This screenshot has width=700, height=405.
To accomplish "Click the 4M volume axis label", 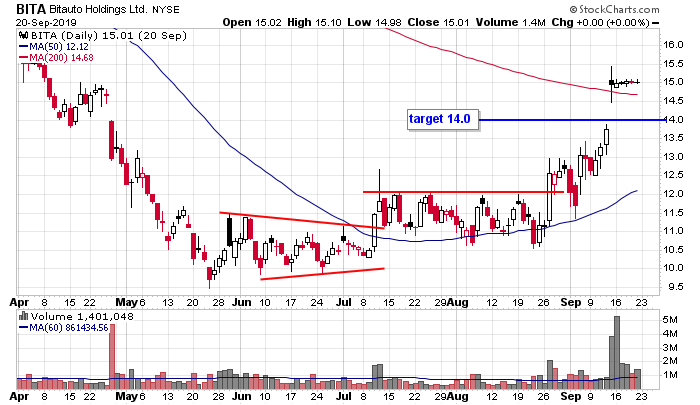I will (x=670, y=334).
